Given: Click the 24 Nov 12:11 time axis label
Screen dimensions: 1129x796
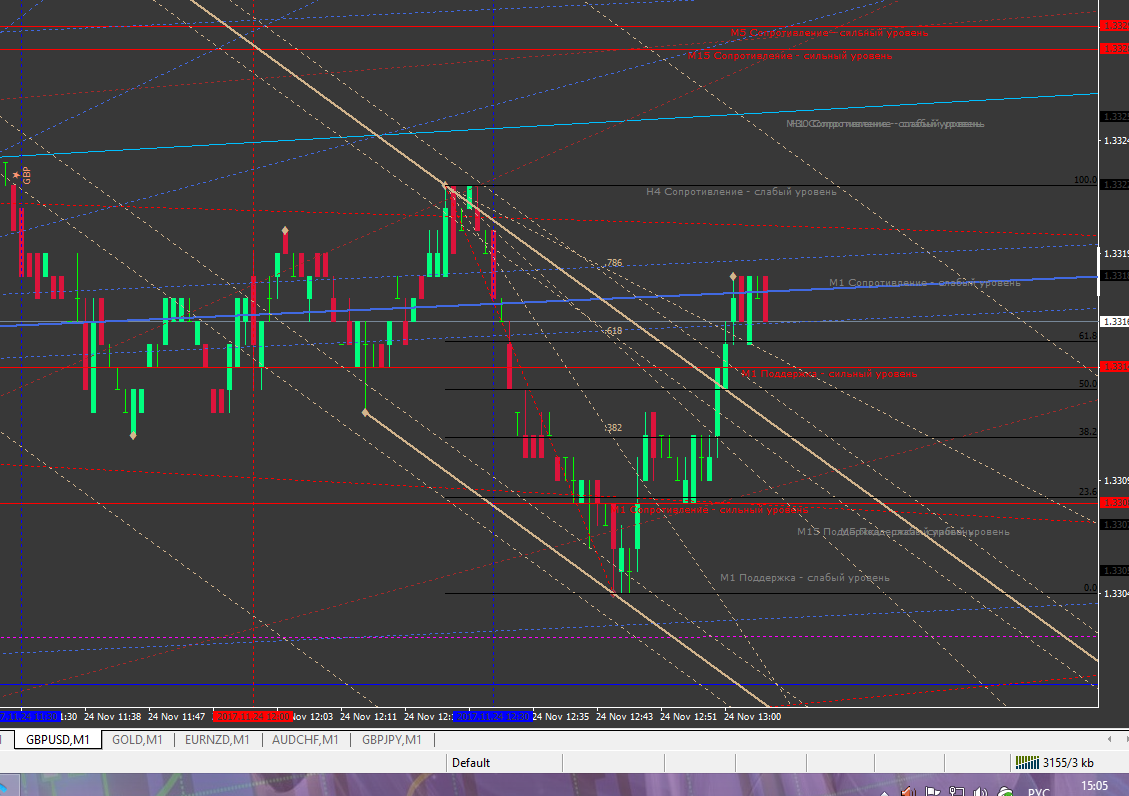Looking at the screenshot, I should pyautogui.click(x=368, y=717).
